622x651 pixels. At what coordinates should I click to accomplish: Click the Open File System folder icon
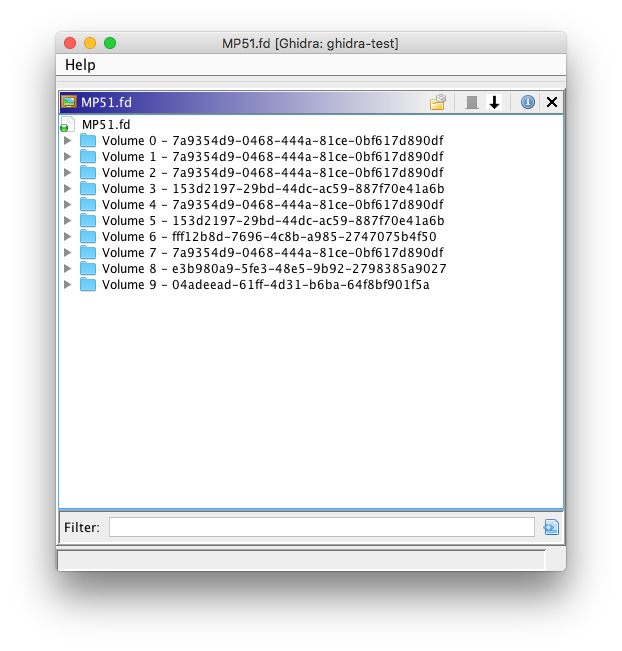(438, 102)
